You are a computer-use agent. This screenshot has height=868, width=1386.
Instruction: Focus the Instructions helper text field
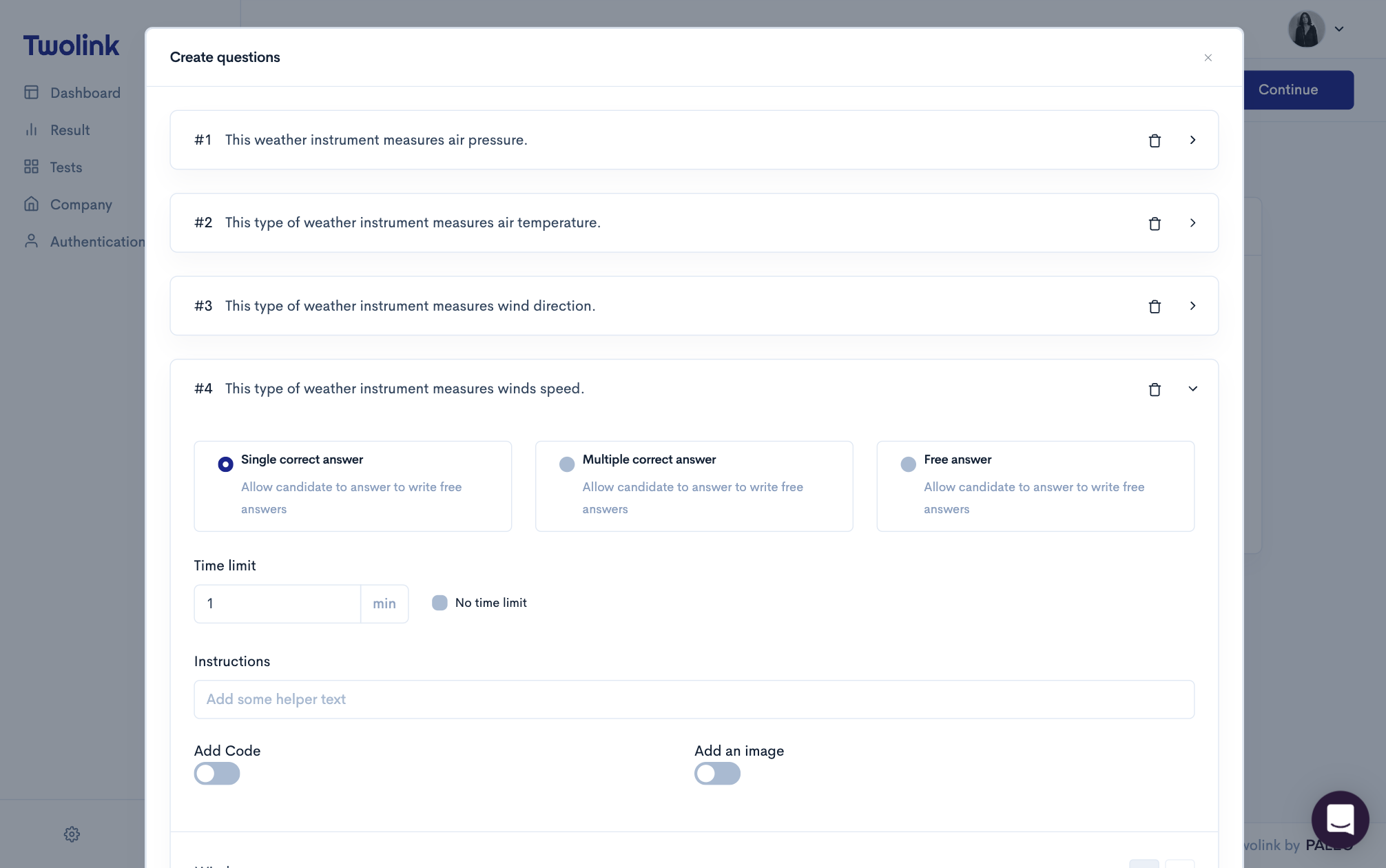(x=694, y=699)
